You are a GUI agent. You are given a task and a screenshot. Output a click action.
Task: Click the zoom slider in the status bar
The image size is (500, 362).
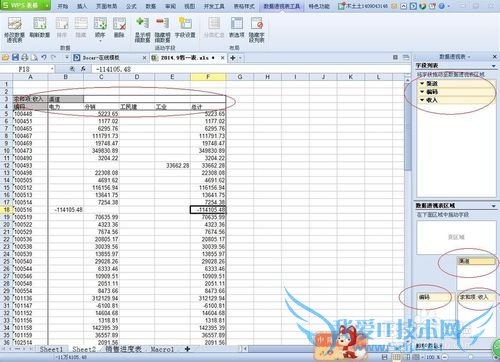pyautogui.click(x=470, y=357)
